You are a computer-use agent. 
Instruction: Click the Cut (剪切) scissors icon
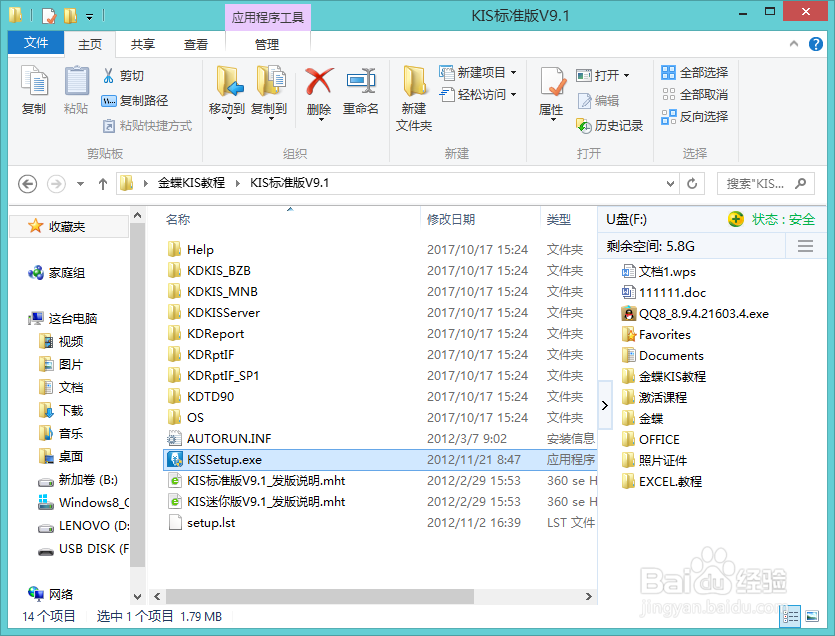(109, 76)
